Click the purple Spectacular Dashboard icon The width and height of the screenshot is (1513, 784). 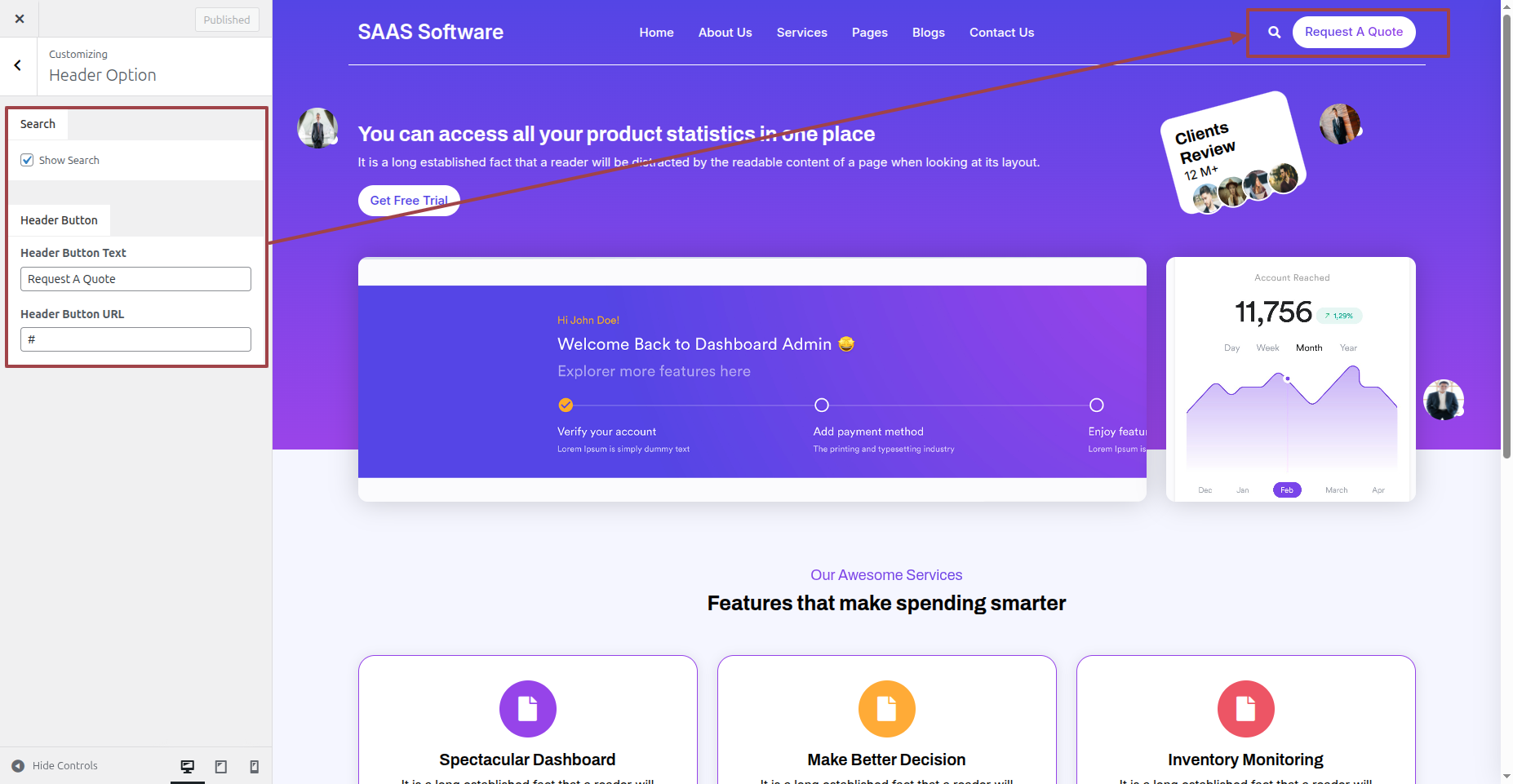[x=527, y=708]
